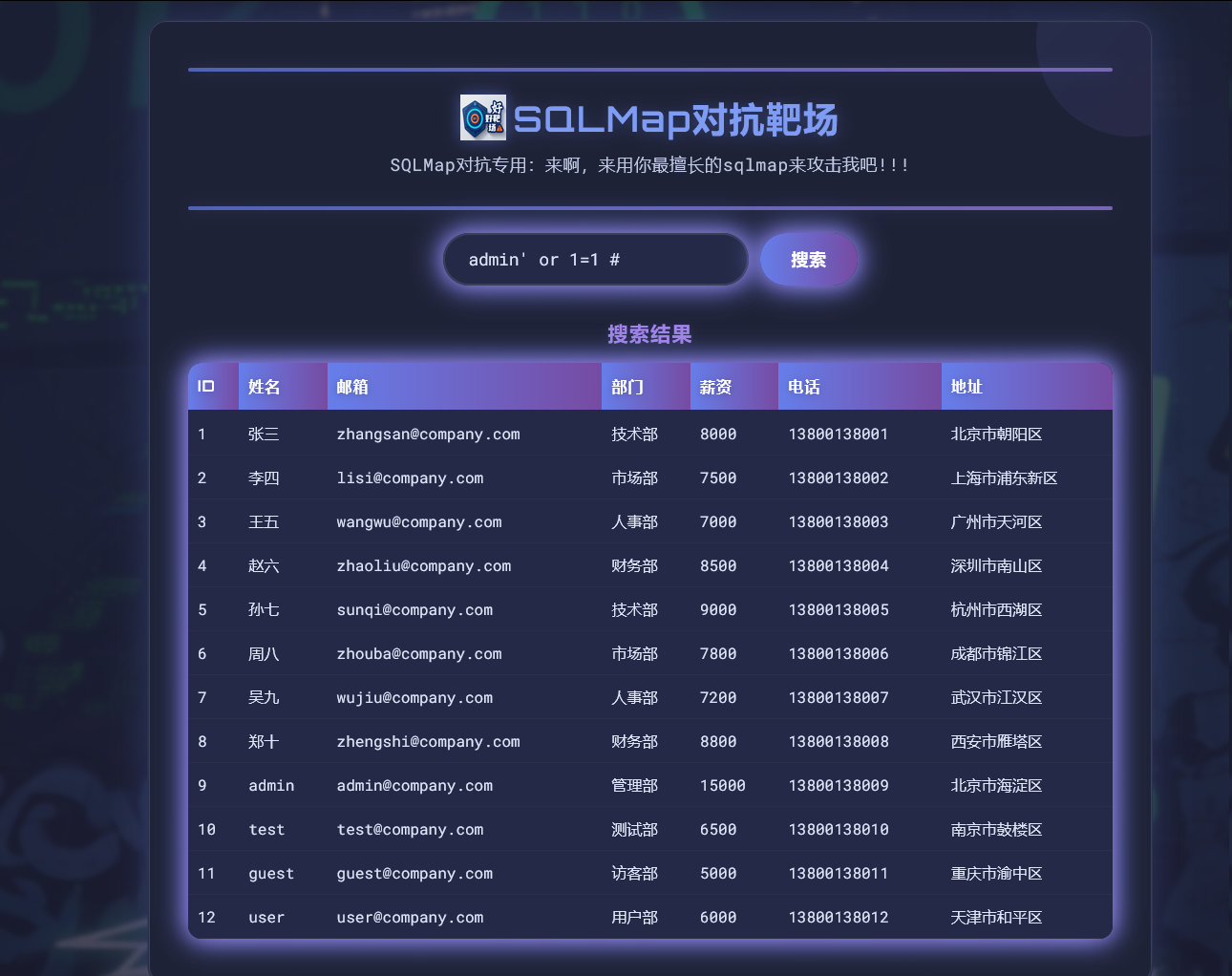Select email sunqi@company.com
The image size is (1232, 976).
[x=414, y=610]
